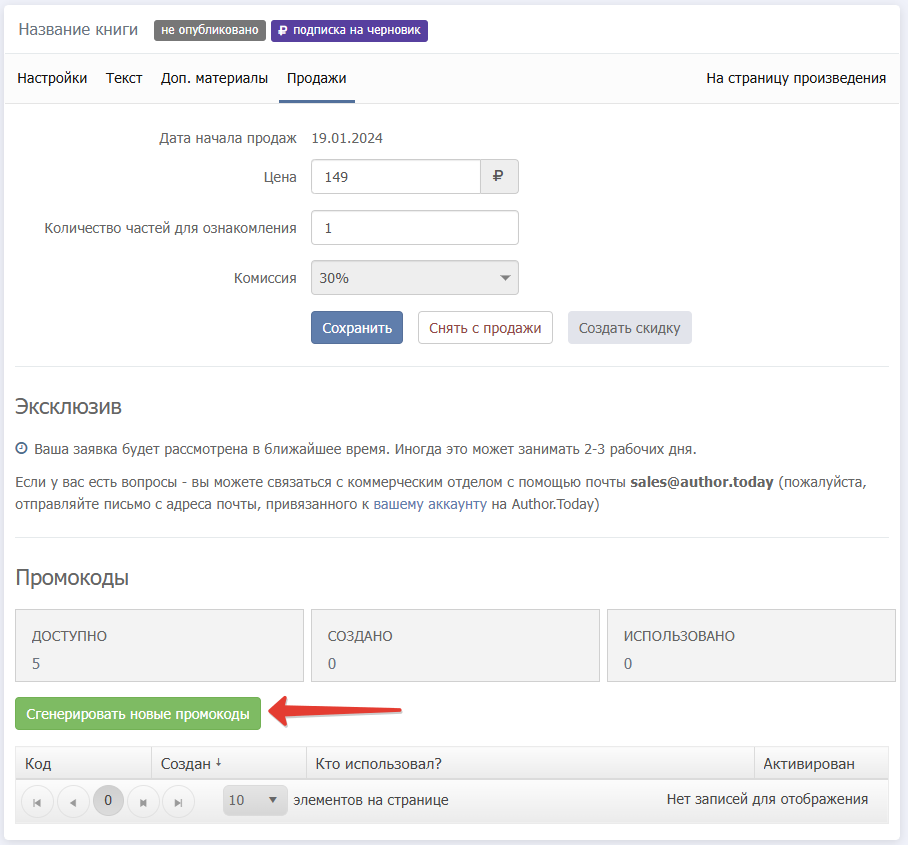Click the Промокоды heading
Viewport: 908px width, 845px height.
(72, 577)
